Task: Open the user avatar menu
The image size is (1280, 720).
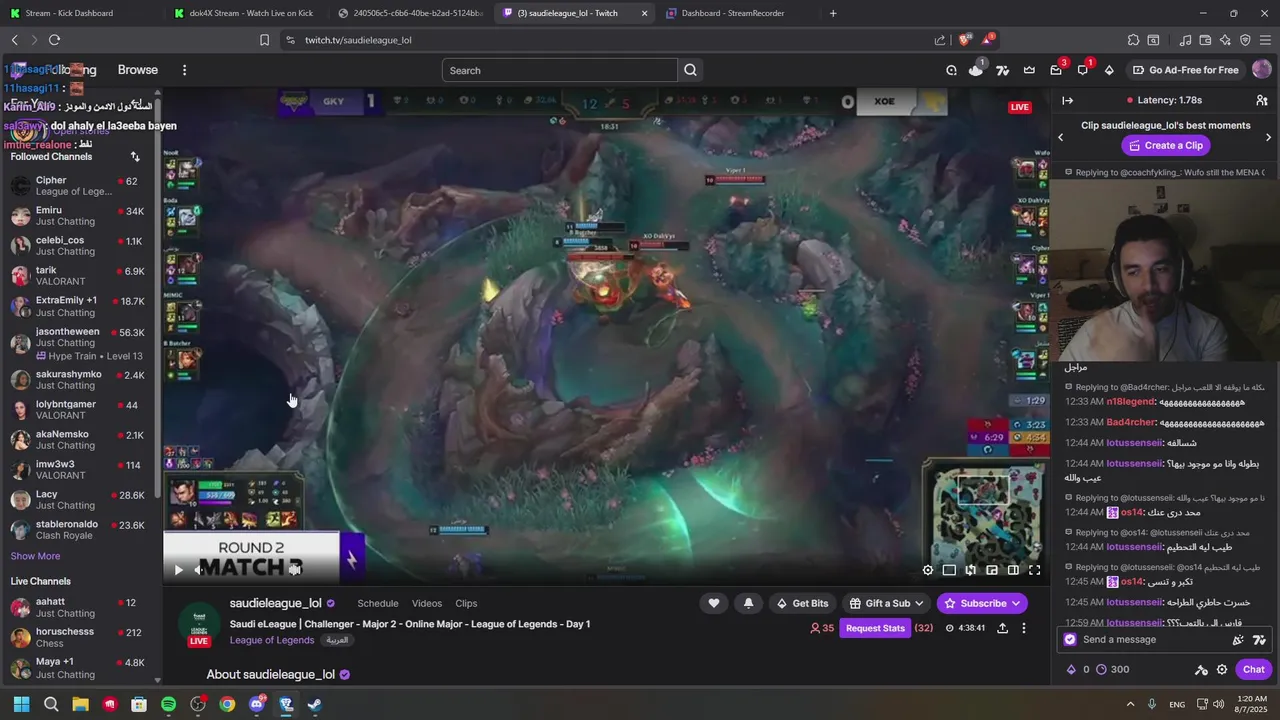Action: pyautogui.click(x=1261, y=70)
